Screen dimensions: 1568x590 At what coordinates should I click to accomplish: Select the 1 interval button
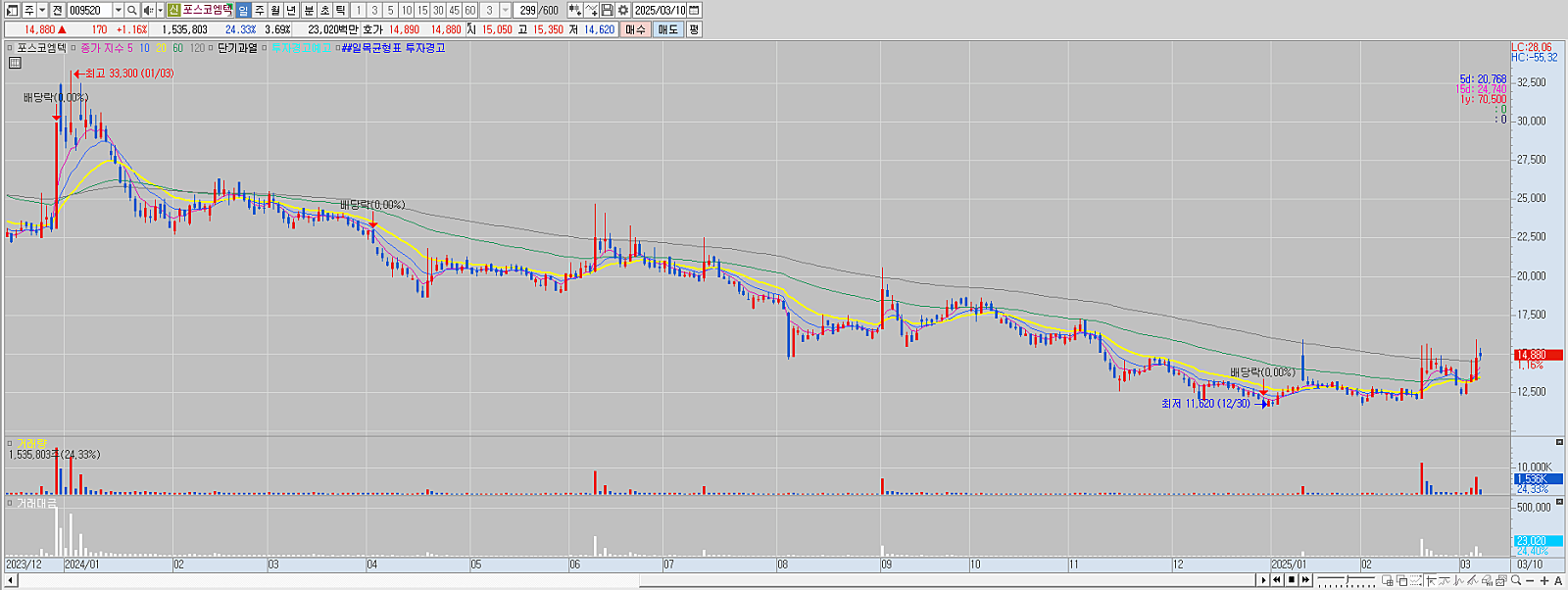(358, 10)
